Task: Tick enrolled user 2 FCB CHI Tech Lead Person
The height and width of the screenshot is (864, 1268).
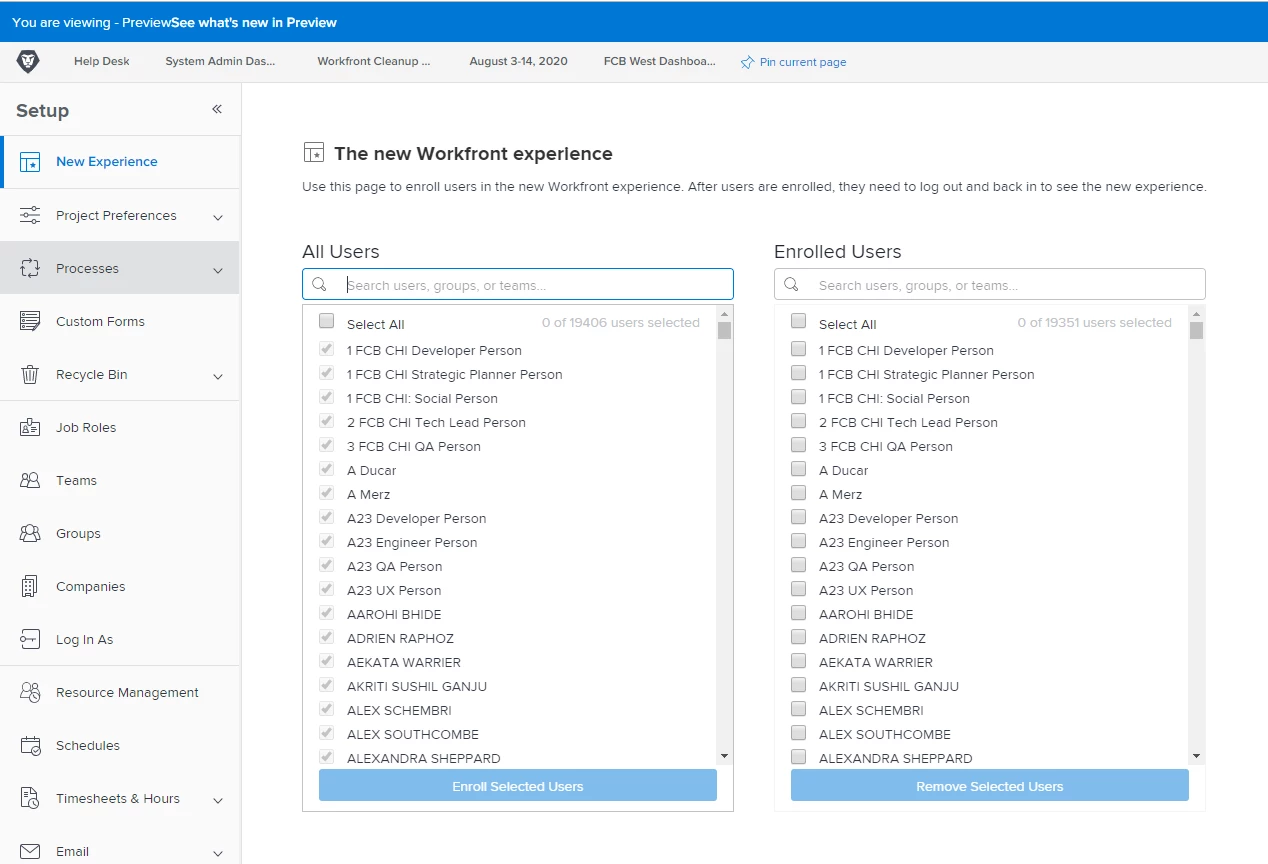Action: [798, 421]
